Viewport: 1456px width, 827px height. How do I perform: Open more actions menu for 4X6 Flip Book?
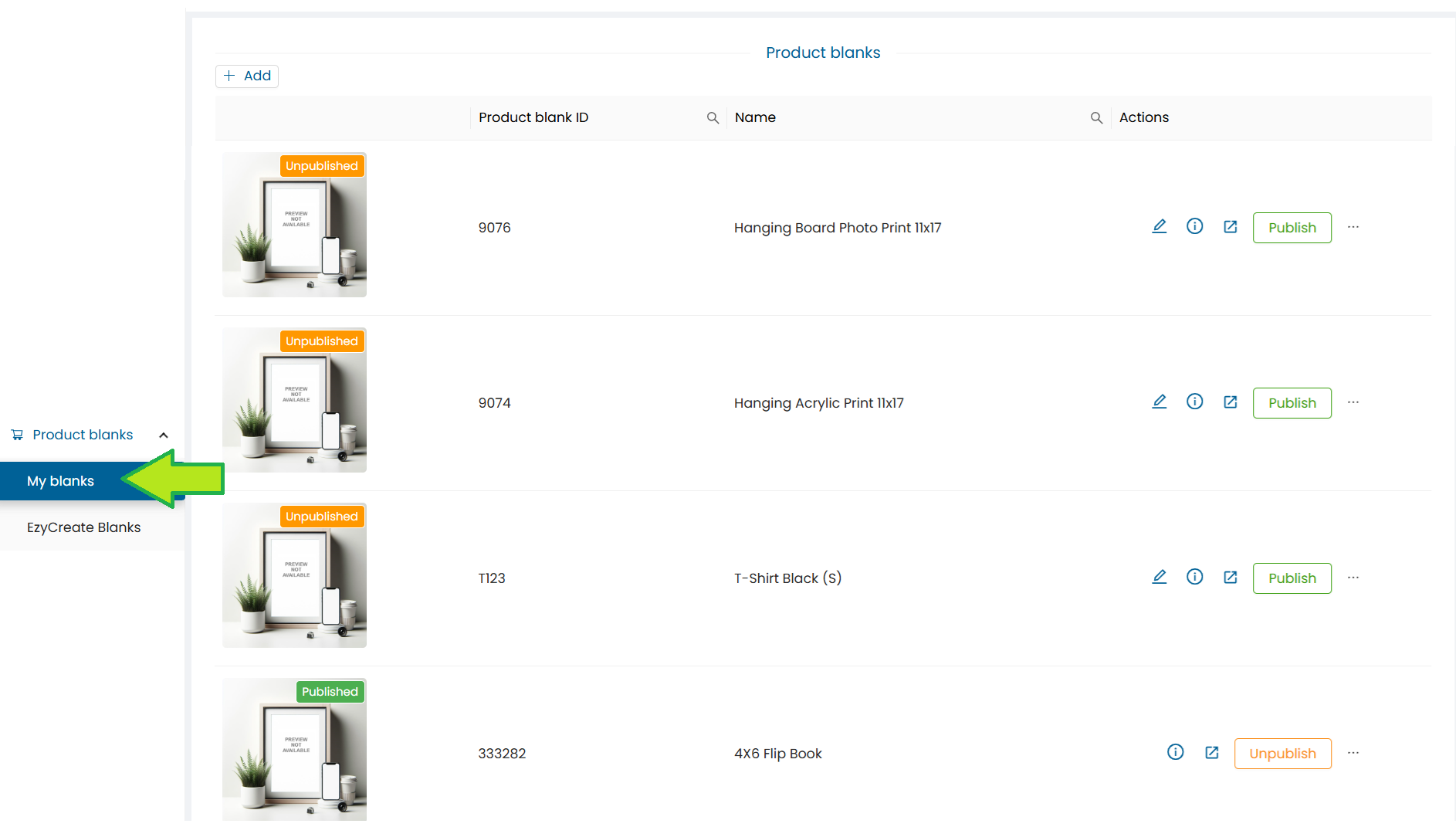coord(1353,753)
